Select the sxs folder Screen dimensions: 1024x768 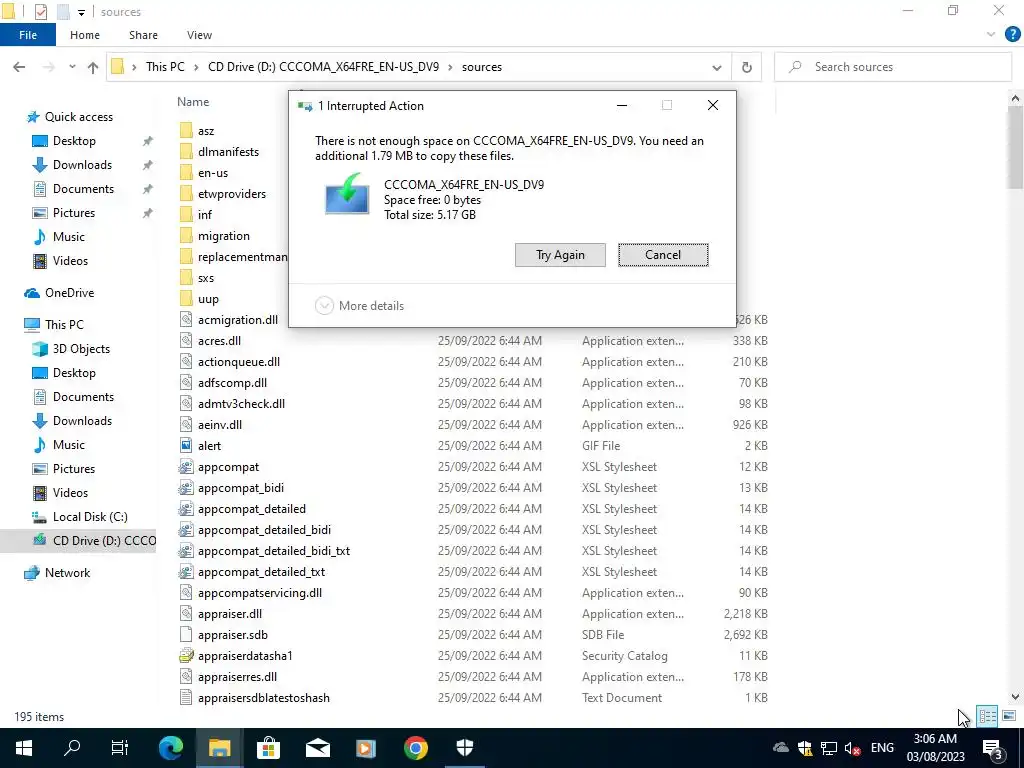pos(206,278)
